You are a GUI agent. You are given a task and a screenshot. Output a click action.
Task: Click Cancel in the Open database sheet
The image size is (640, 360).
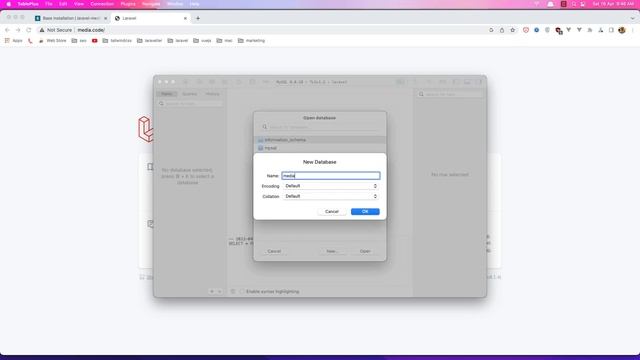274,251
